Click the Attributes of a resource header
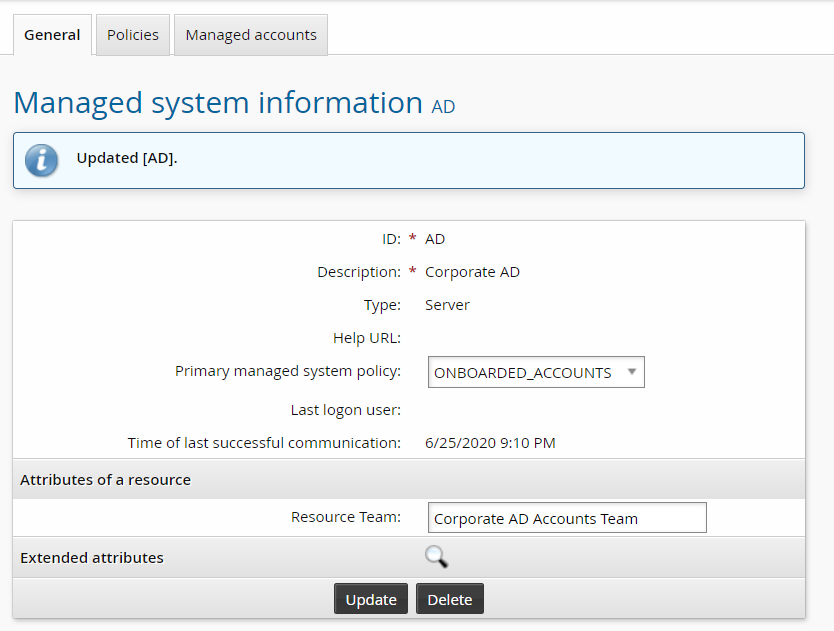 [x=105, y=480]
